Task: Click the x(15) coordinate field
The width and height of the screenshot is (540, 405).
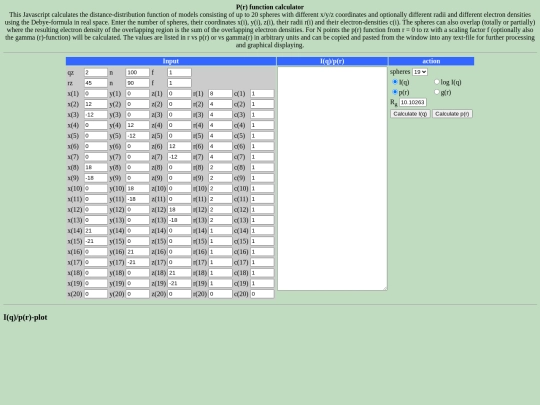Action: pos(96,241)
